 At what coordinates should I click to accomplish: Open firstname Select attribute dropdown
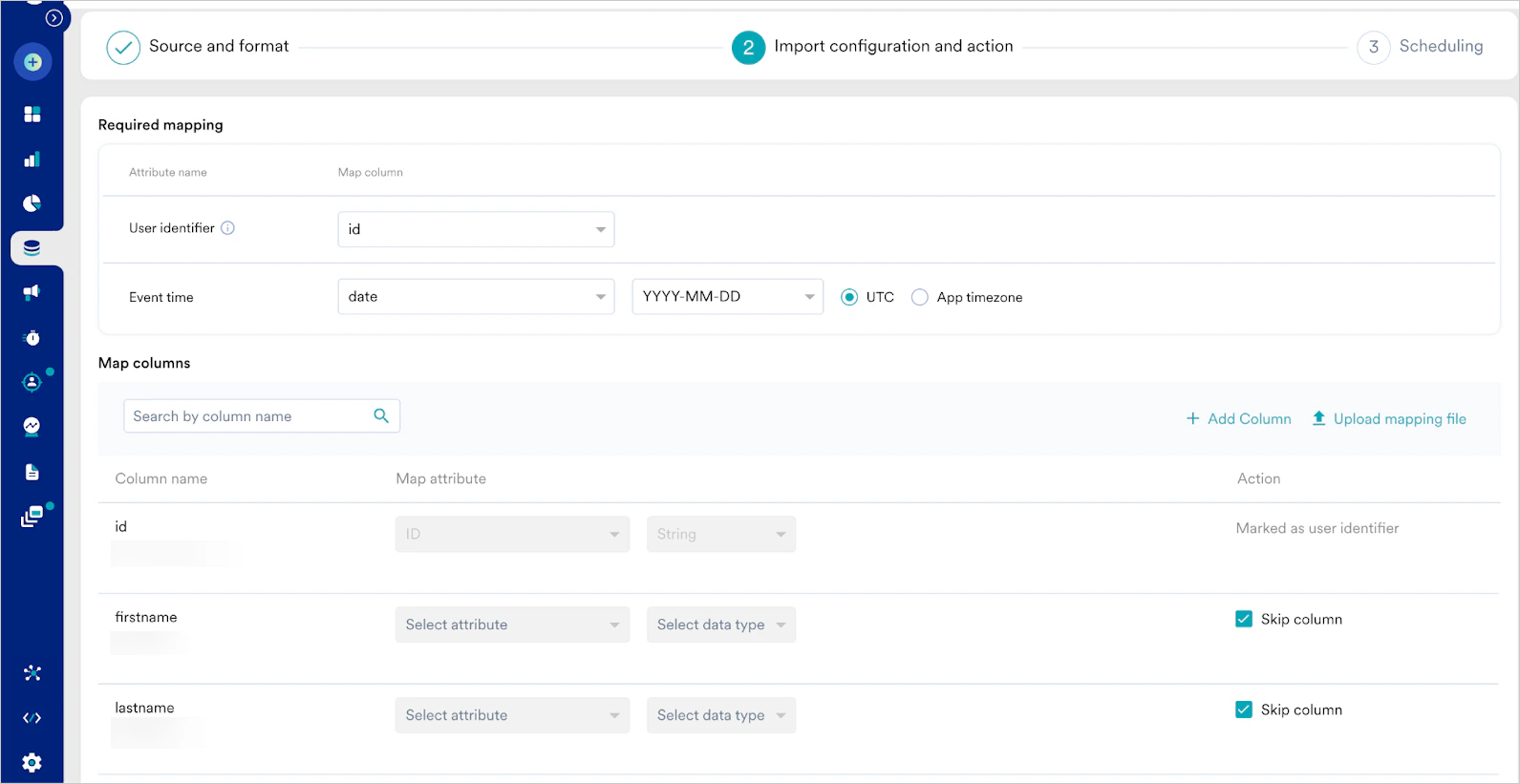click(x=512, y=625)
